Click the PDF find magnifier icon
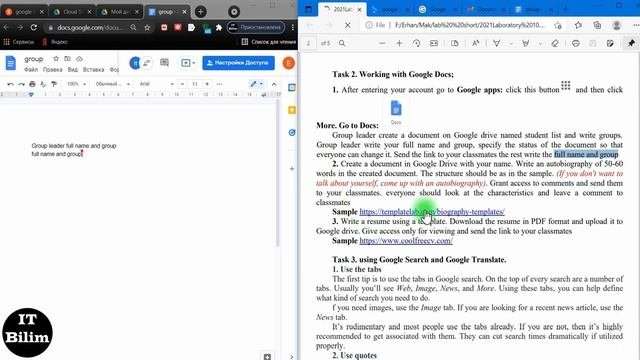This screenshot has height=360, width=640. (x=342, y=43)
